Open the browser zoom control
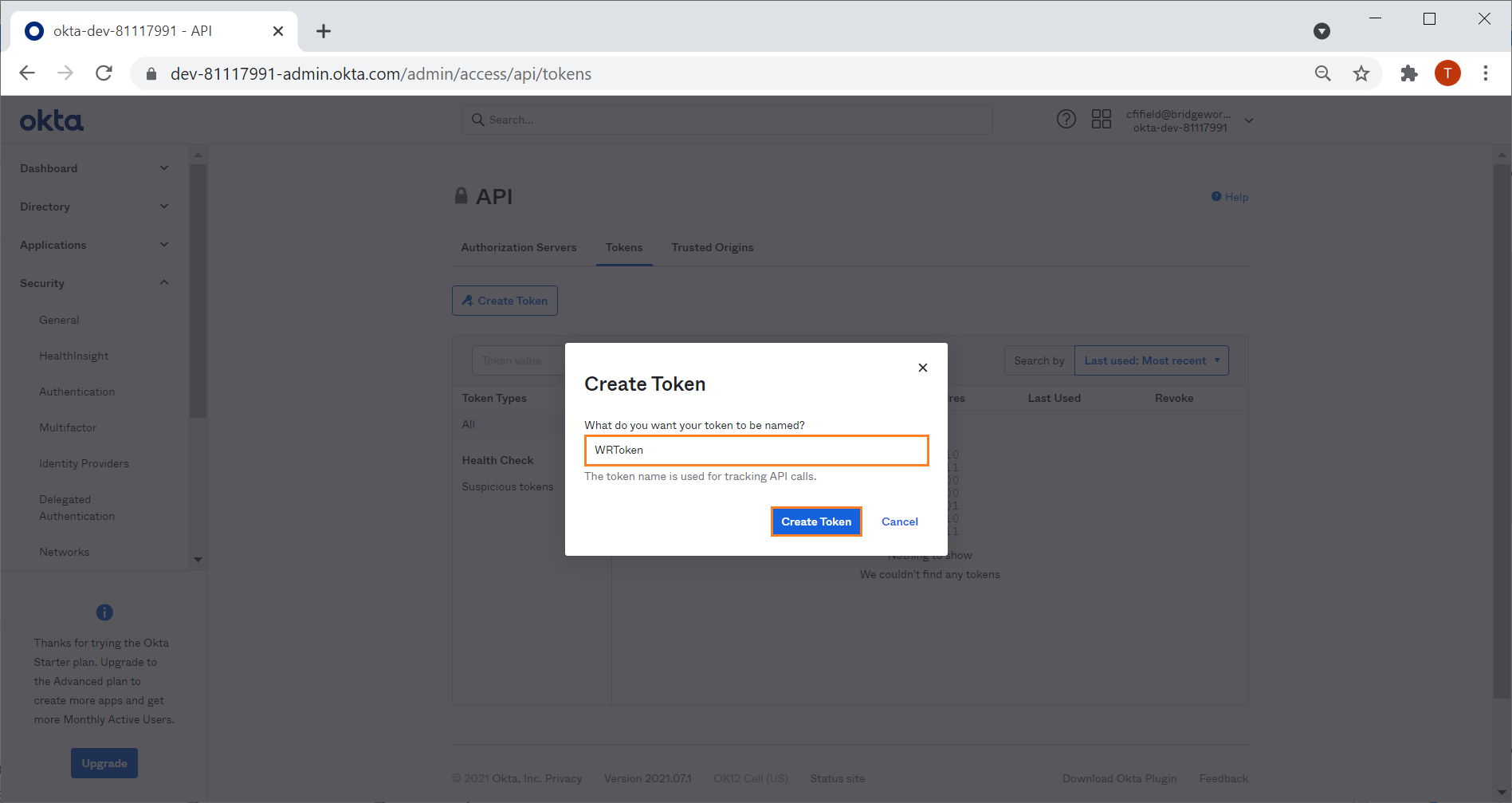The width and height of the screenshot is (1512, 803). coord(1322,73)
